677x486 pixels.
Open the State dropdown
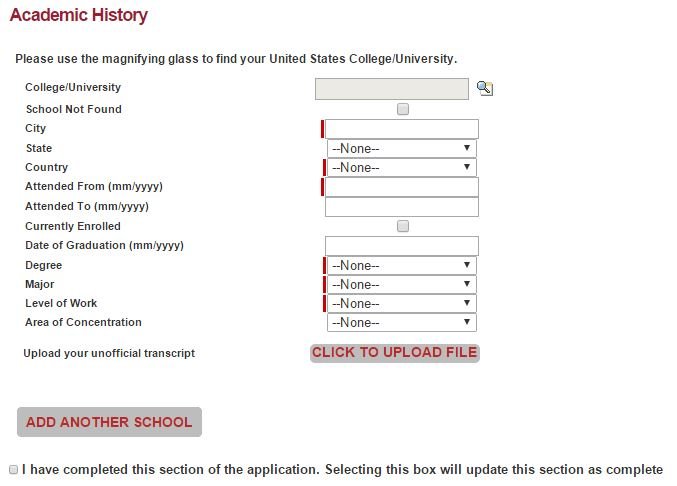click(401, 149)
